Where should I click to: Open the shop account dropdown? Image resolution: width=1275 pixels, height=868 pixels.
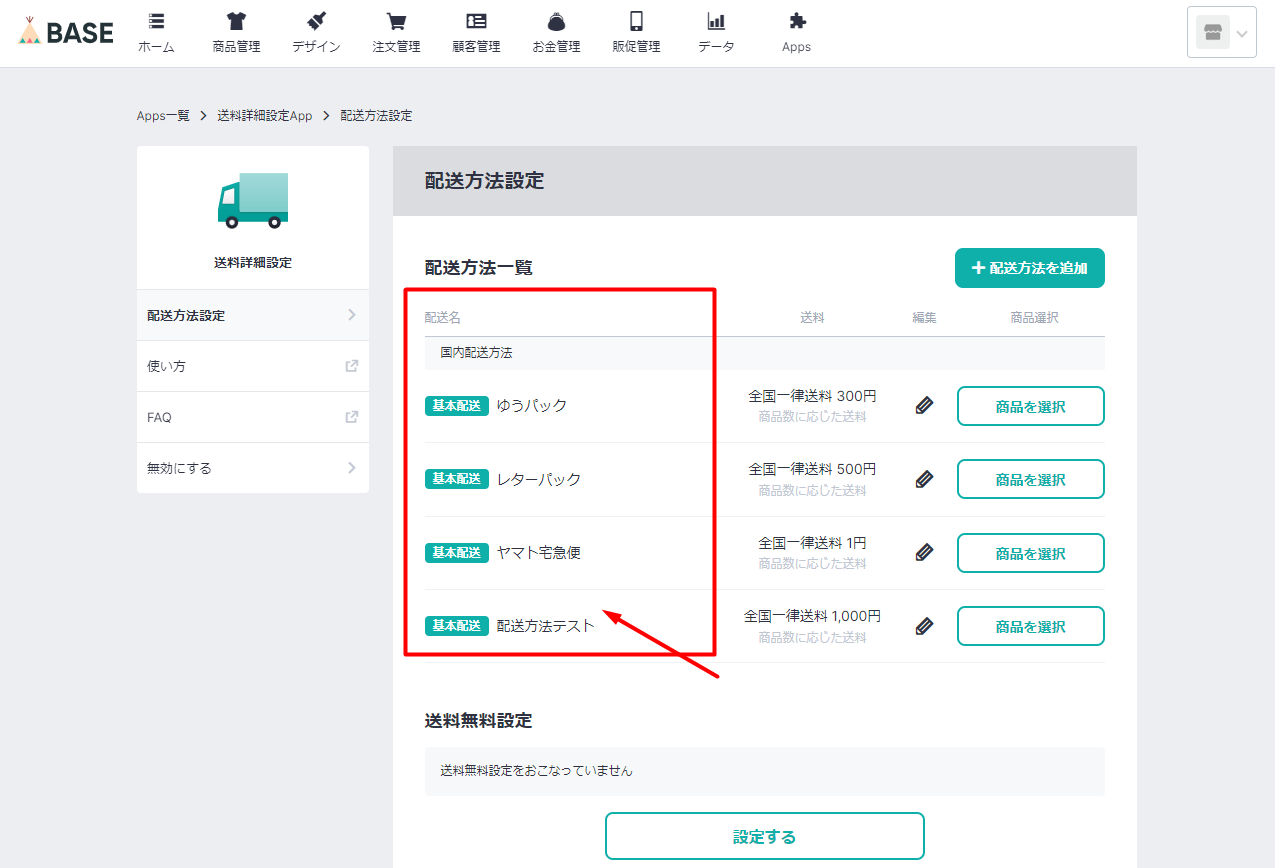[x=1221, y=33]
